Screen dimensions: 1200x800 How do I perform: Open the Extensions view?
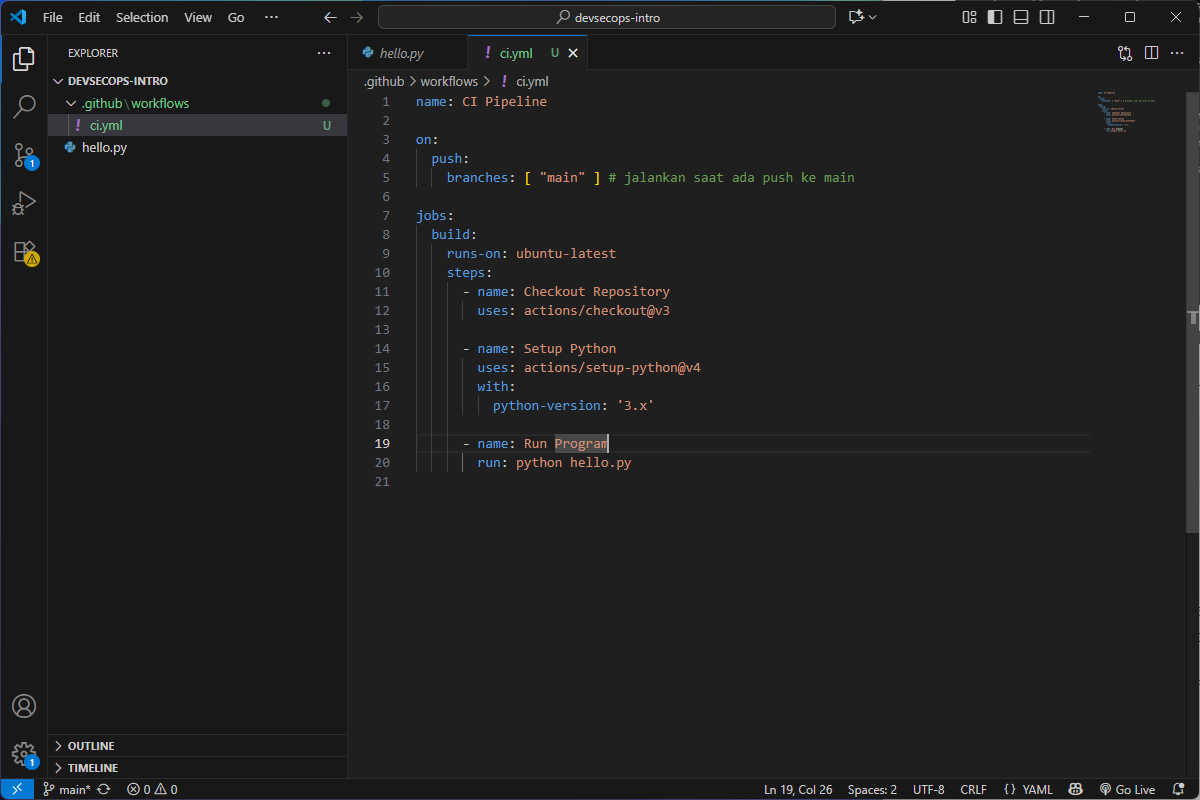24,252
